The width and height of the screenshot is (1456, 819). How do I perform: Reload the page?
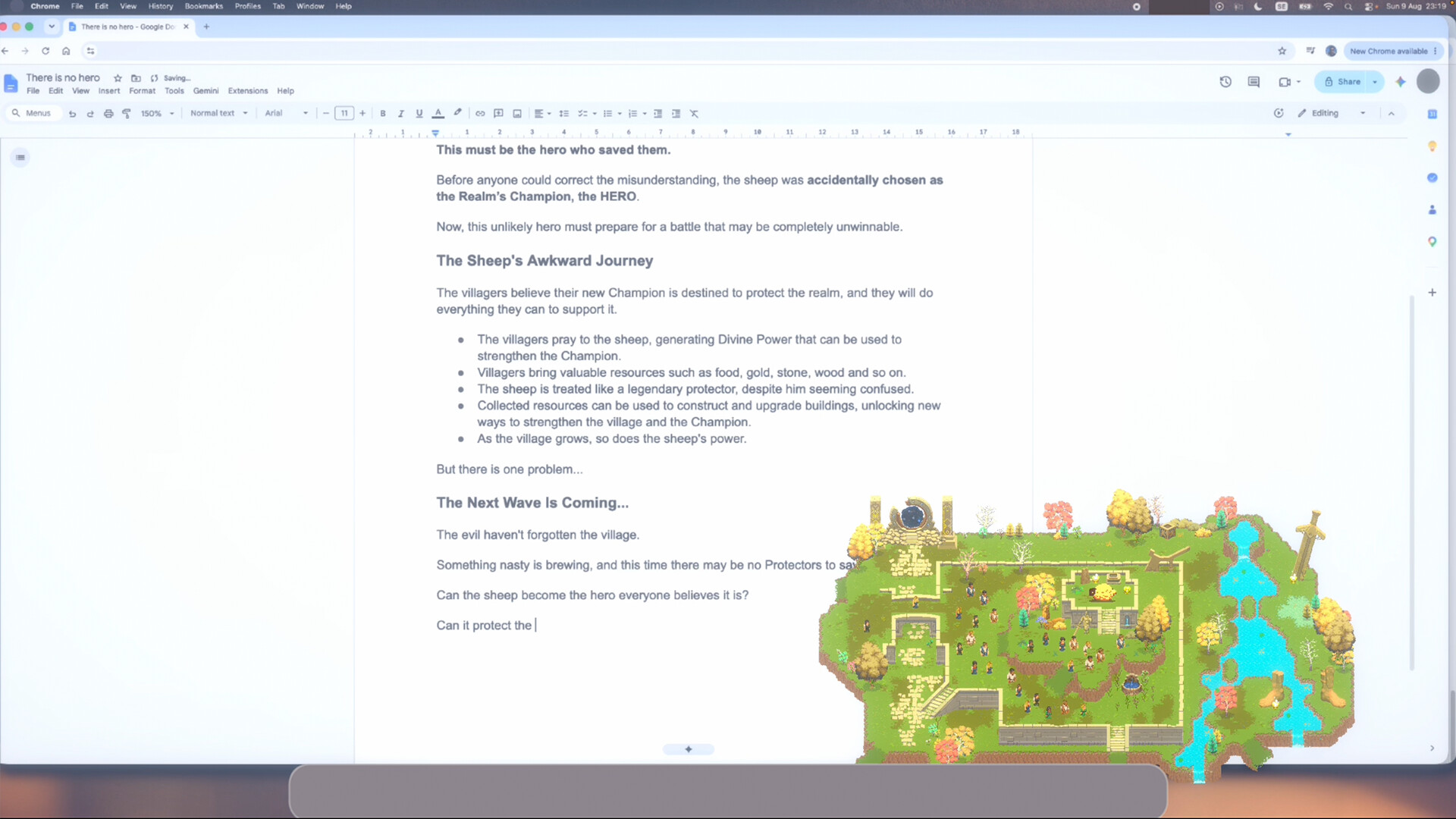tap(45, 51)
